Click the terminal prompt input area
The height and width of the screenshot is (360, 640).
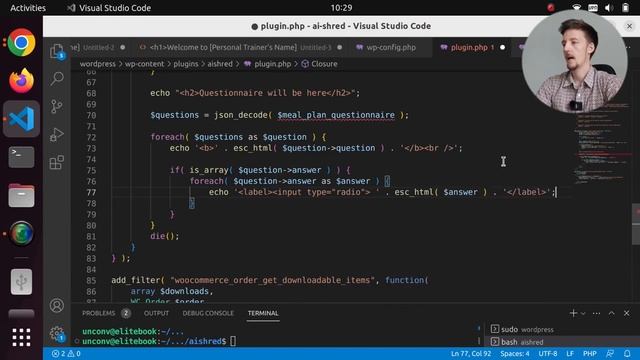point(233,341)
